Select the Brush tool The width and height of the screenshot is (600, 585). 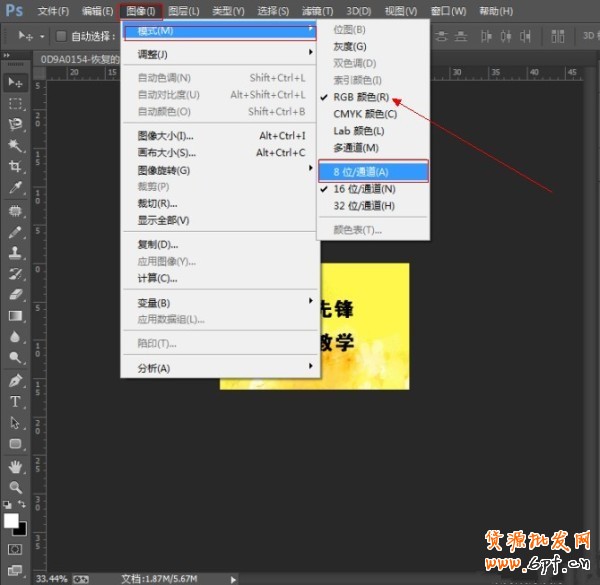pos(16,232)
